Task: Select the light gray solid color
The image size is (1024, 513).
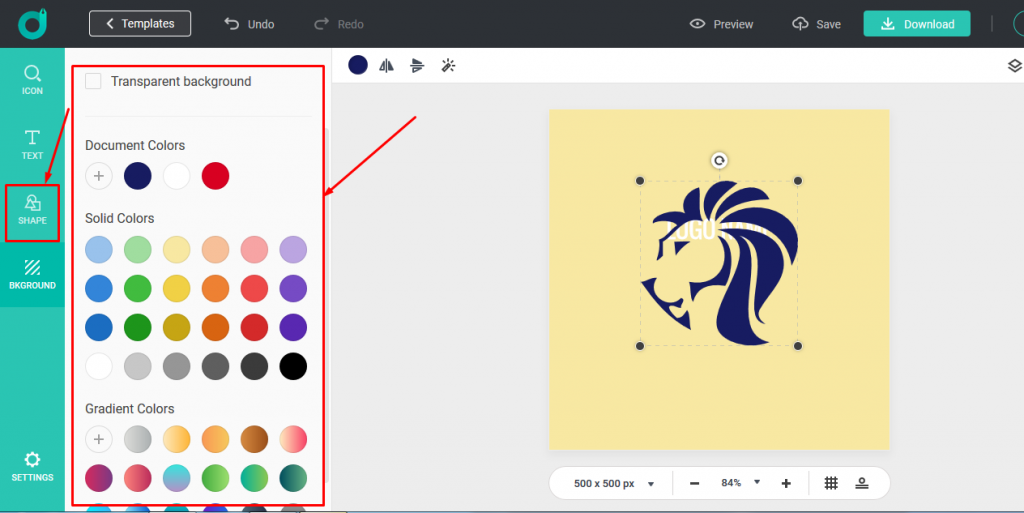Action: [138, 367]
